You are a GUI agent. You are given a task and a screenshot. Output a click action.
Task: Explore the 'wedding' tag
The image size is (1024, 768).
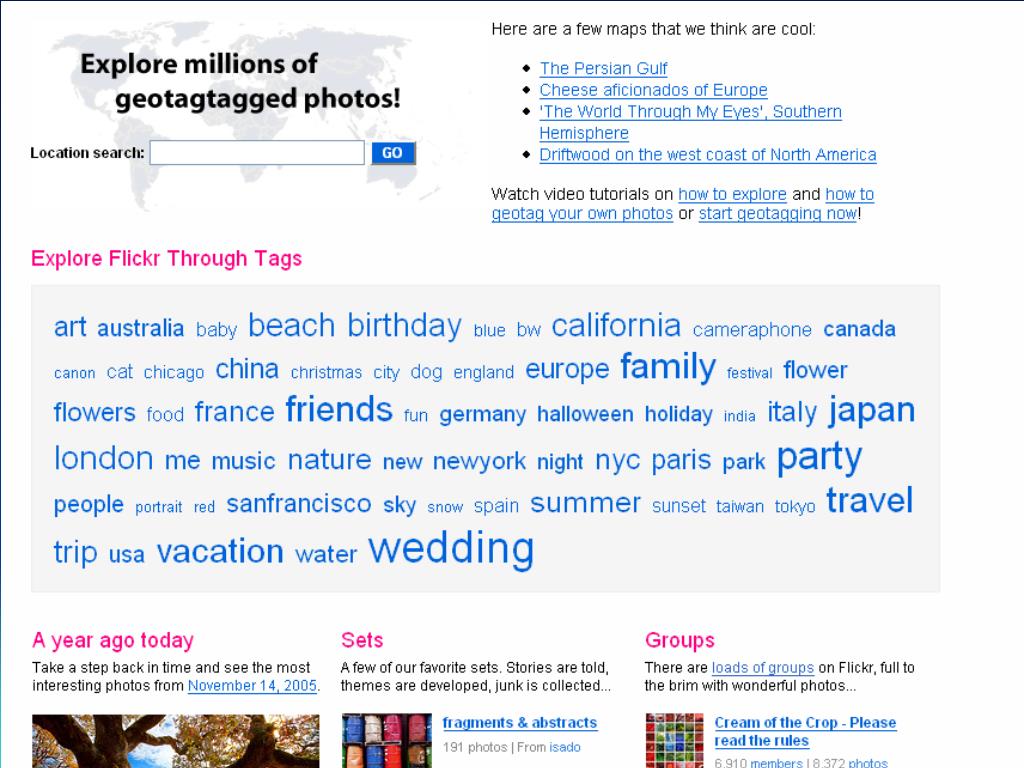451,549
